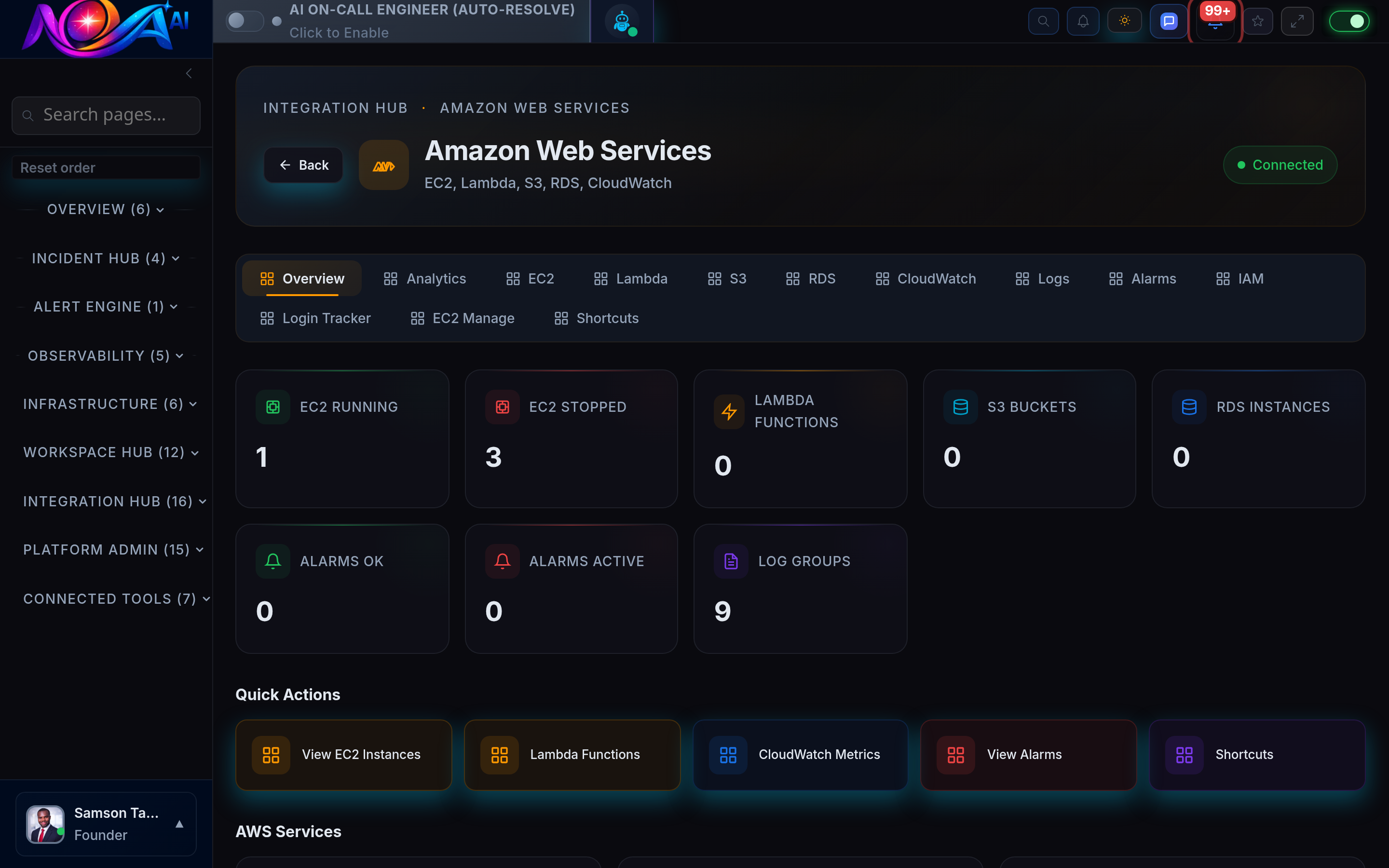Click the Search pages input field
The image size is (1389, 868).
106,115
